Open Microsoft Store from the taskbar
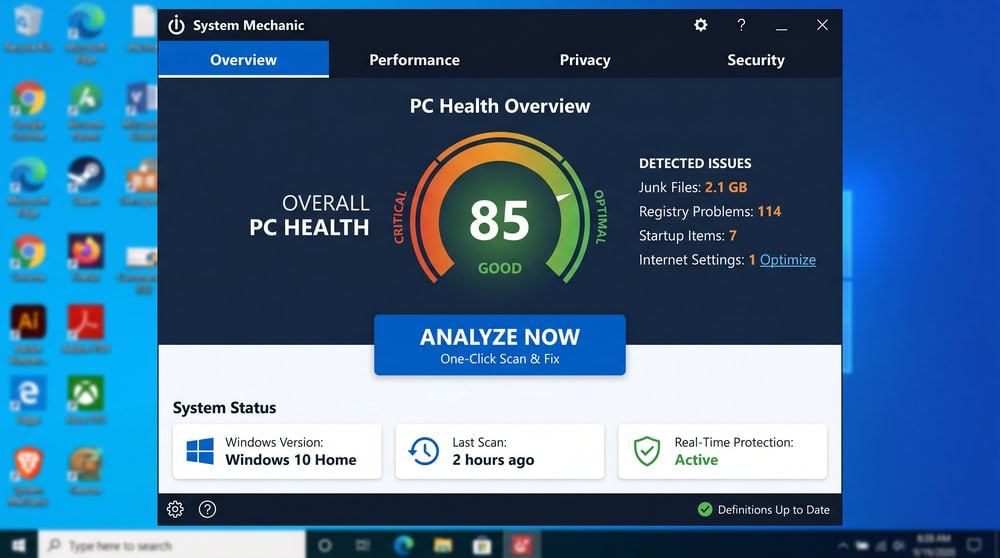1000x558 pixels. pyautogui.click(x=482, y=545)
